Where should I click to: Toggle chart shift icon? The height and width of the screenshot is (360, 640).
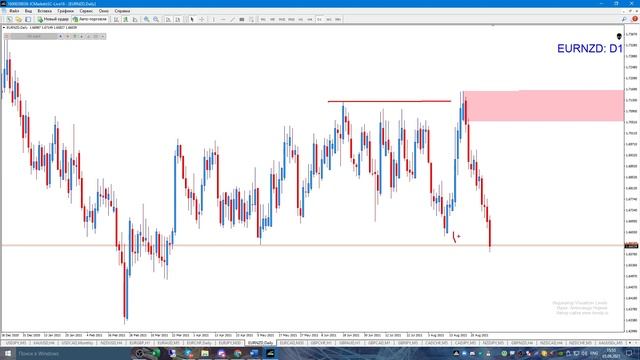point(178,19)
